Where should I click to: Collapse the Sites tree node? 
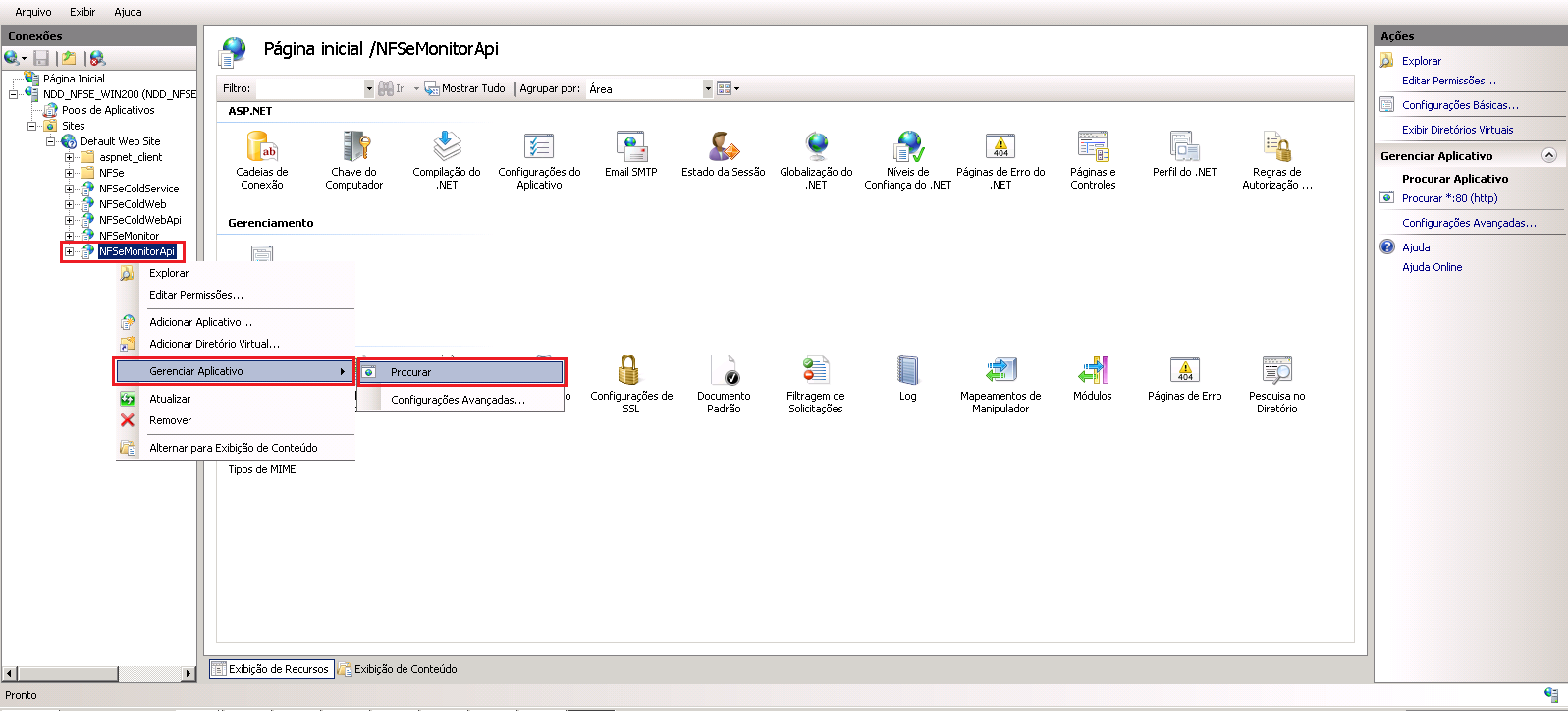point(31,126)
